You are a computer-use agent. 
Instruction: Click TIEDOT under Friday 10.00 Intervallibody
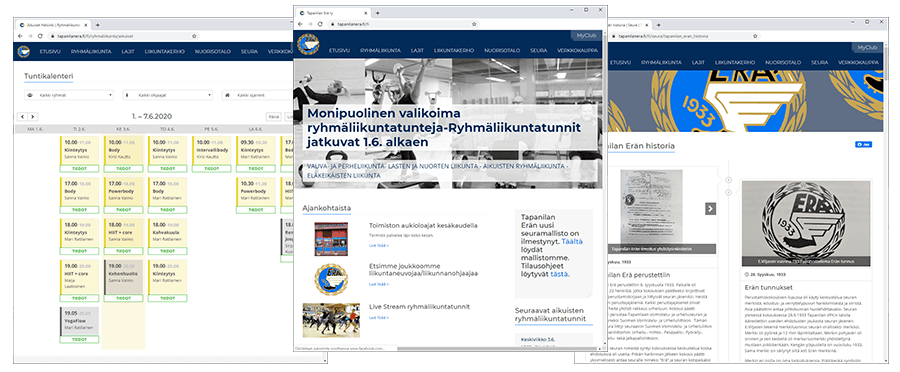pos(212,168)
